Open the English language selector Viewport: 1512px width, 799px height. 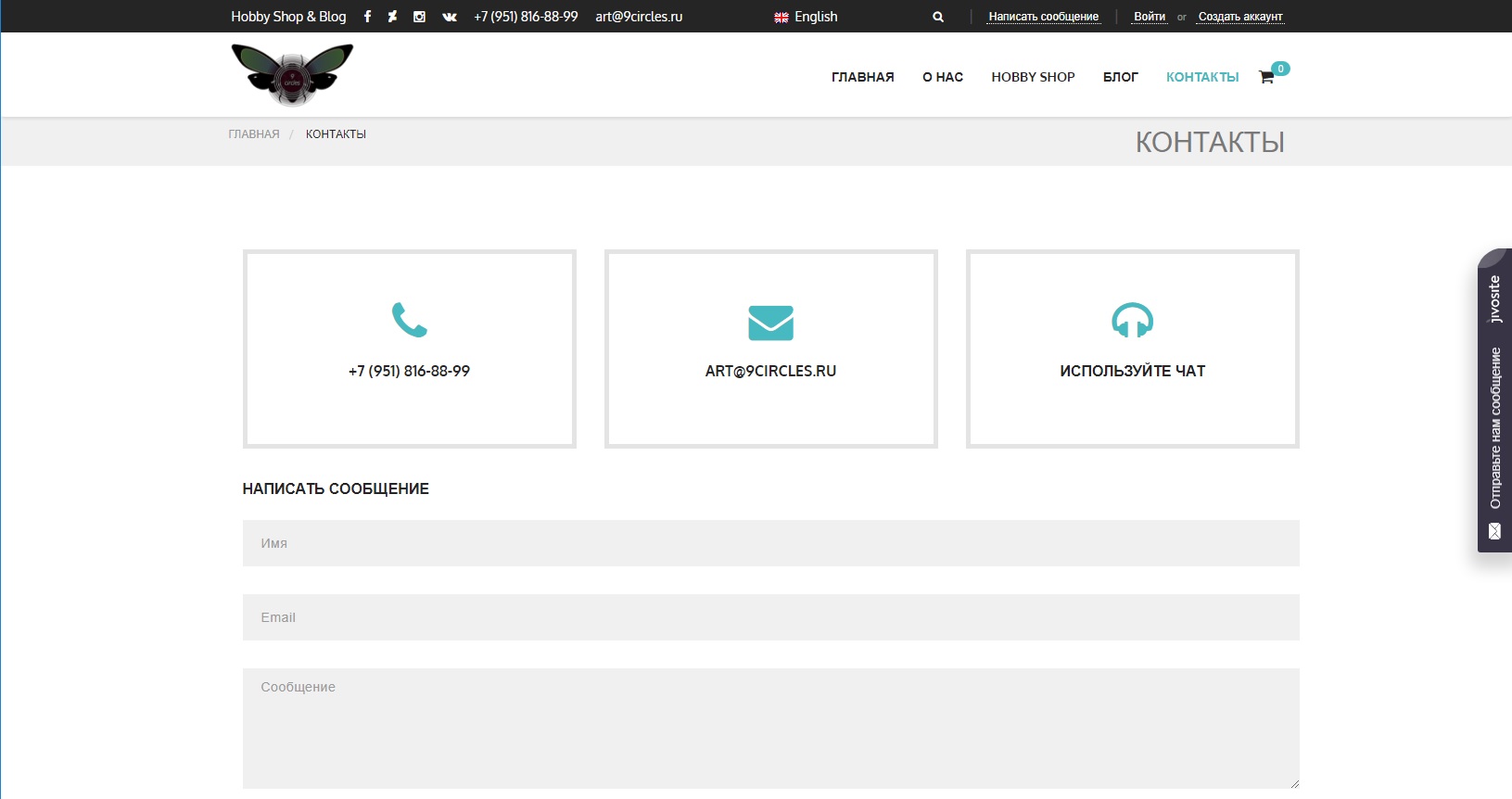(806, 17)
